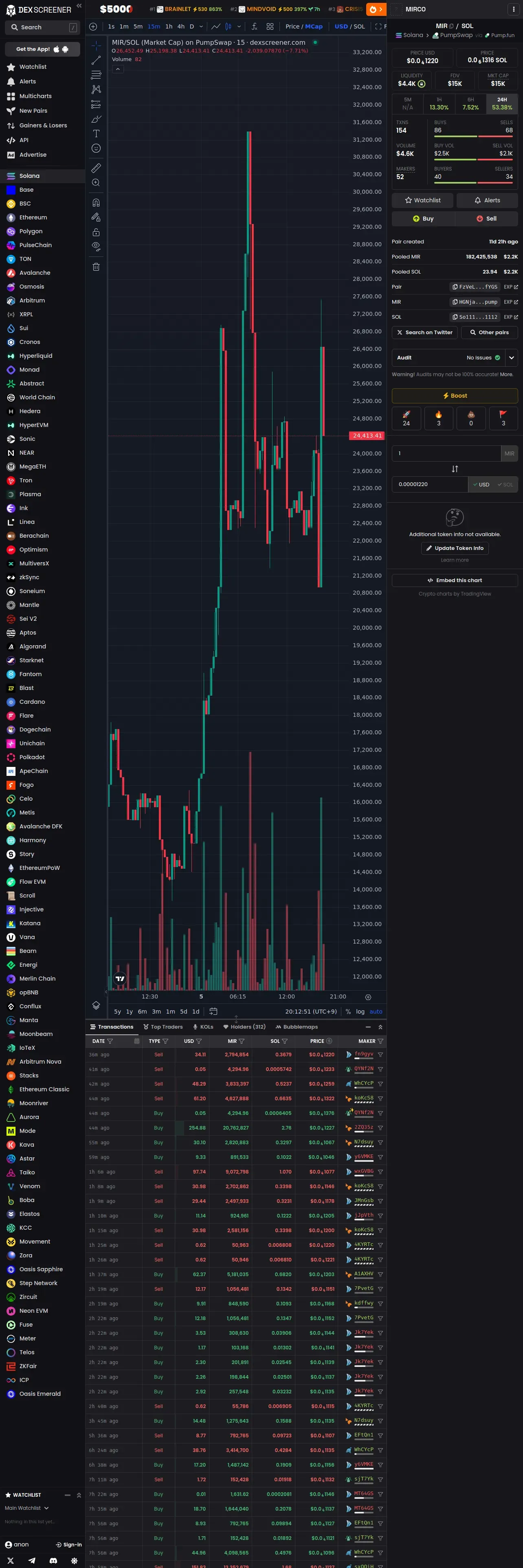The height and width of the screenshot is (1568, 523).
Task: Open the X Twitter link in footer
Action: [x=10, y=1561]
